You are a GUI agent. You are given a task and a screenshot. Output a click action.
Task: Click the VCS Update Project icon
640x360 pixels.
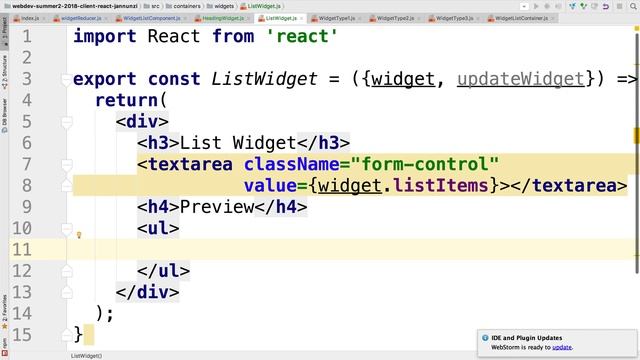(x=572, y=6)
